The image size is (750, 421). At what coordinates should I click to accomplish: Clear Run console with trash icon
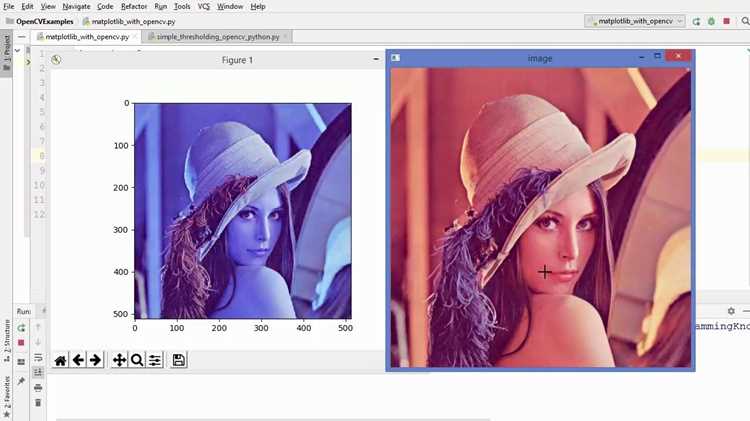pyautogui.click(x=38, y=403)
